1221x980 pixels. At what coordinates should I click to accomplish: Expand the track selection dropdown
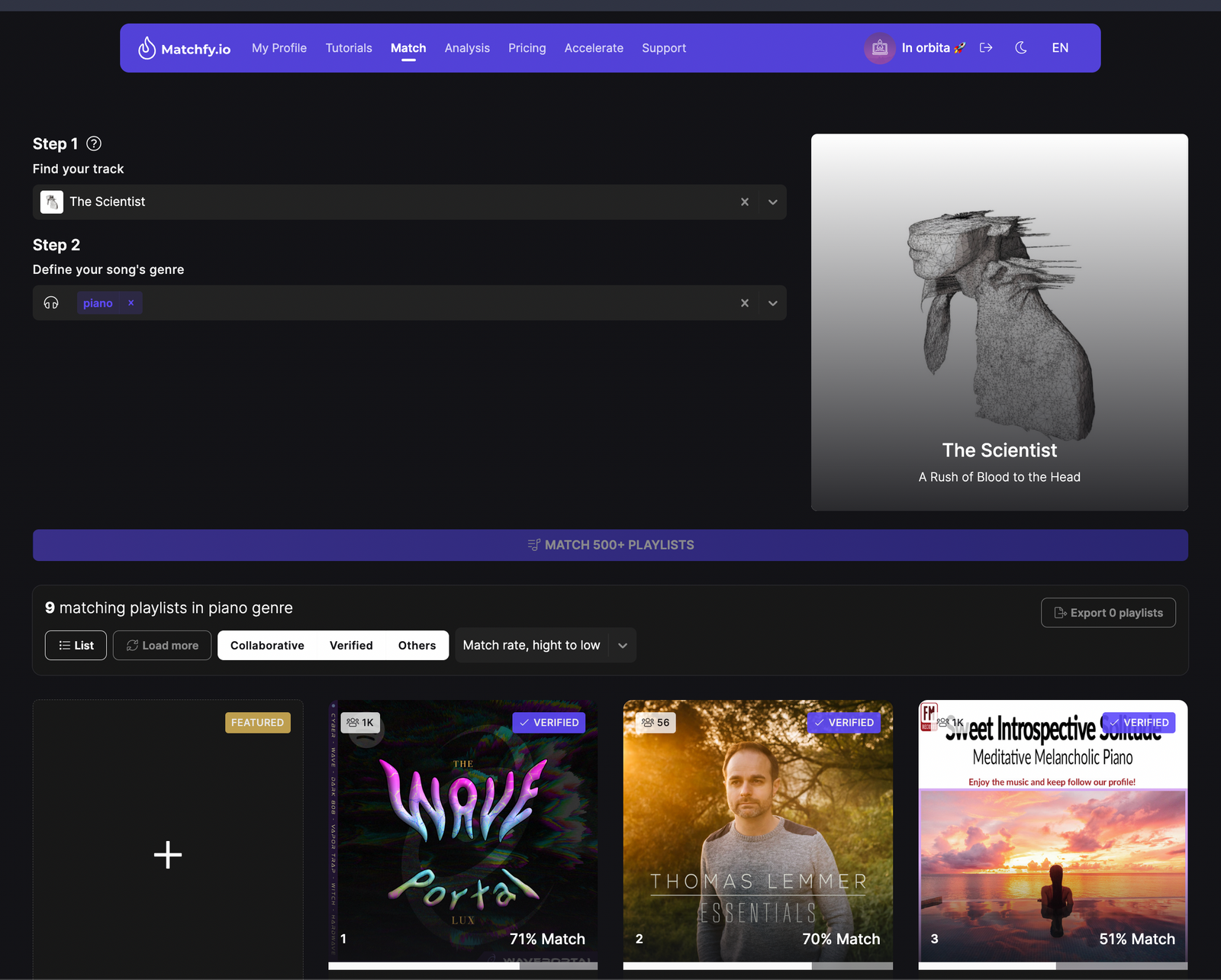click(772, 201)
